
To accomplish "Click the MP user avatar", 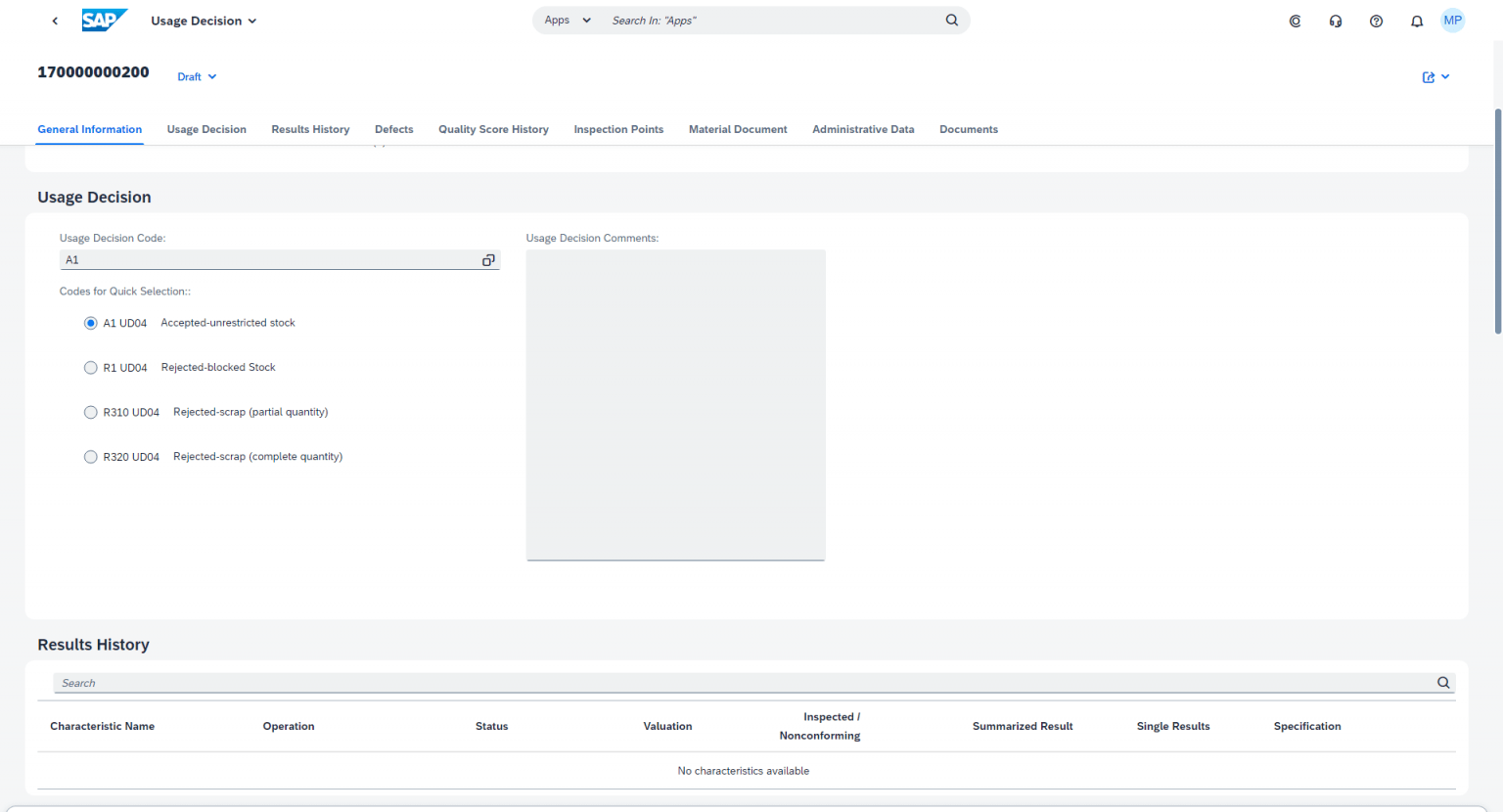I will (1452, 20).
